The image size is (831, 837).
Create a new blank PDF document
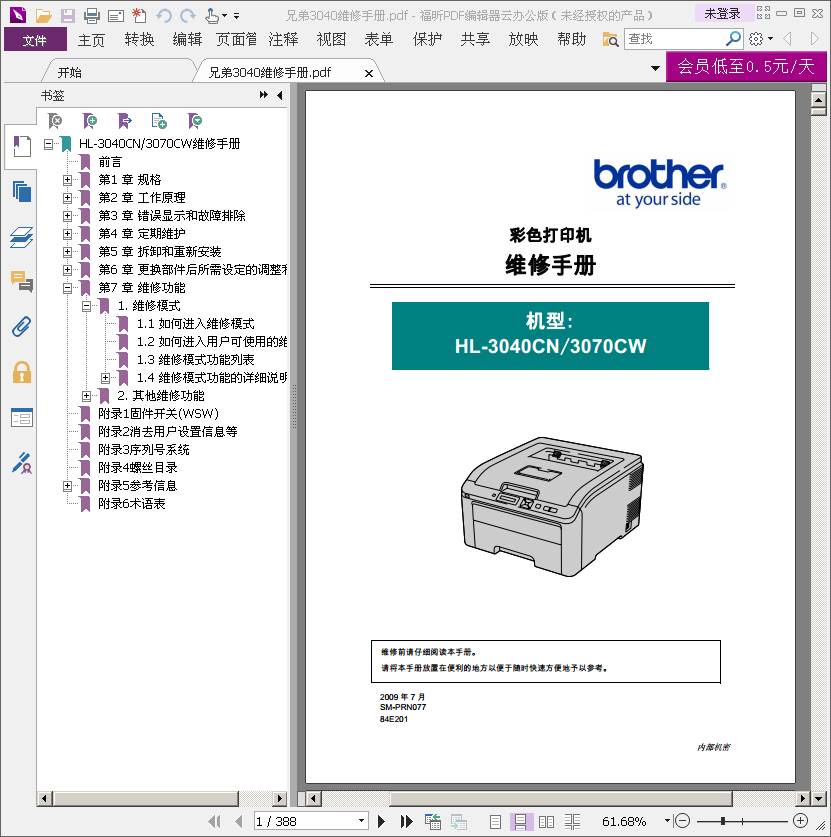[139, 15]
